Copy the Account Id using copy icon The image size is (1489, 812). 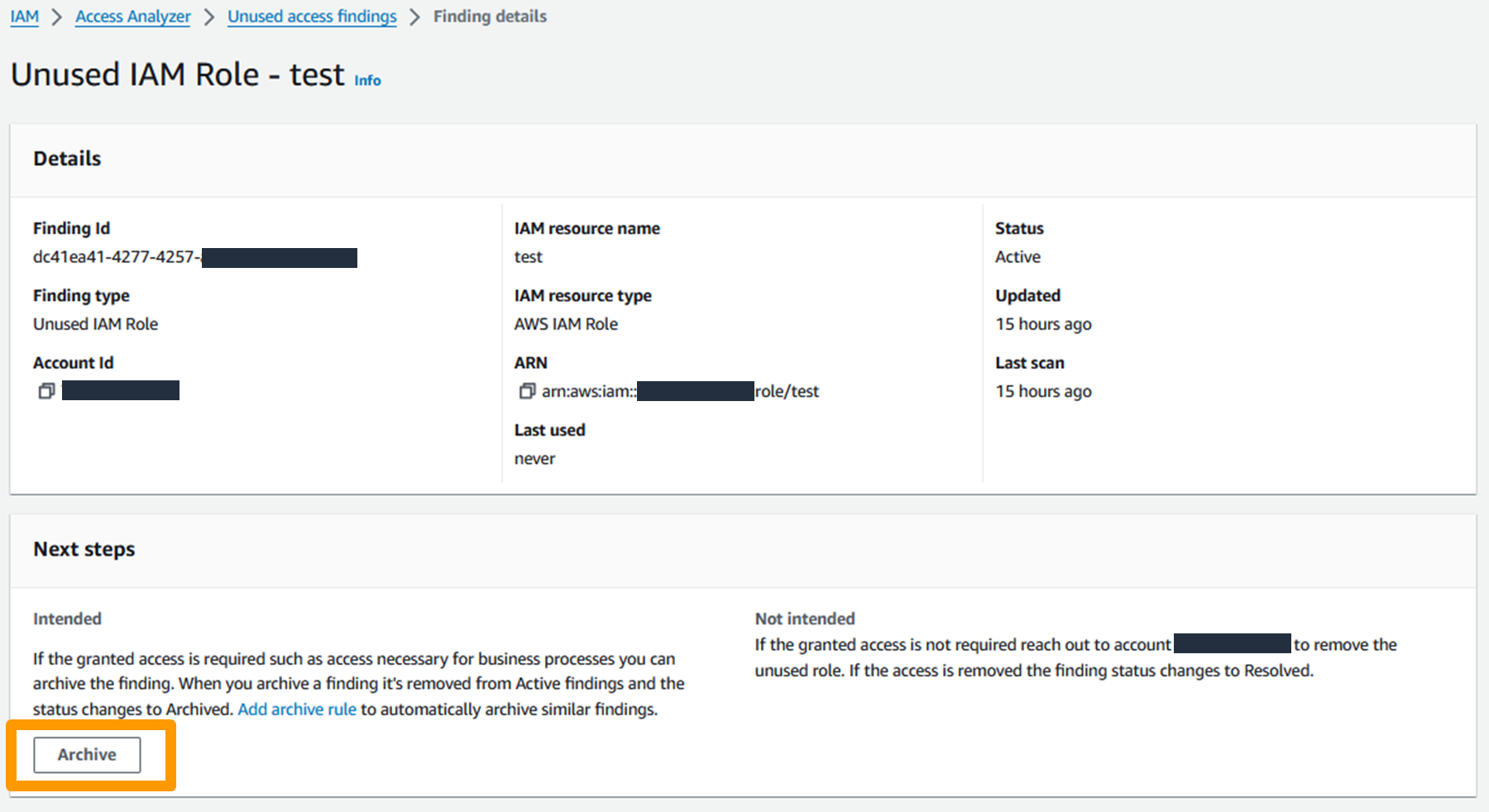(x=46, y=390)
